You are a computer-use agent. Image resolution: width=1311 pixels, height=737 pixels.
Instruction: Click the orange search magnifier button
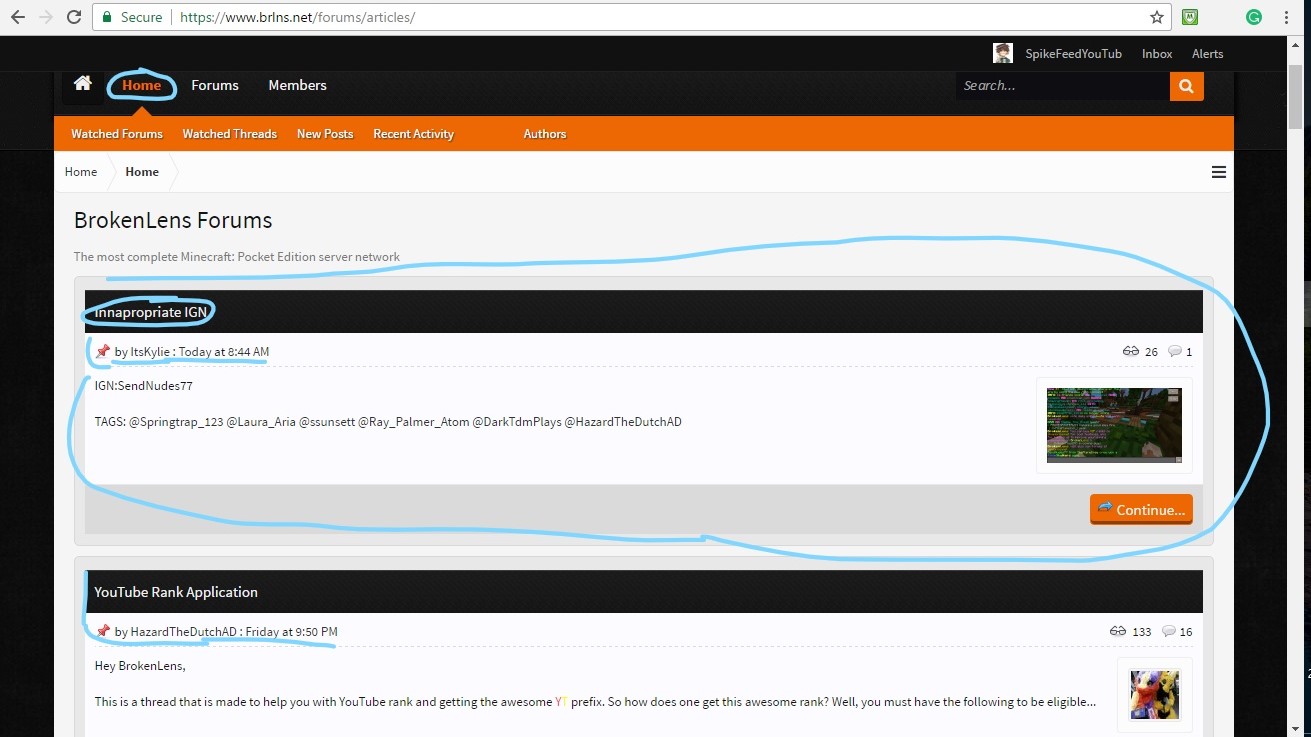[1186, 86]
